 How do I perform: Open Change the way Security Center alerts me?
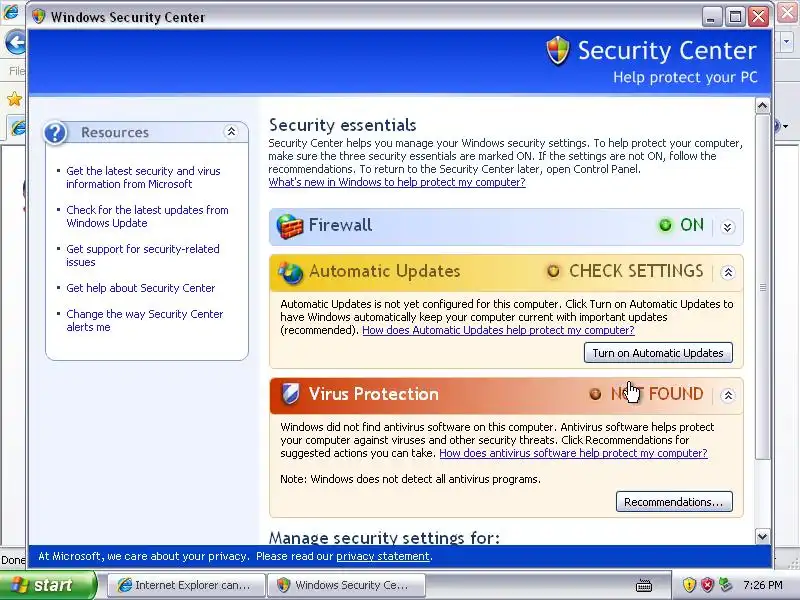tap(145, 320)
